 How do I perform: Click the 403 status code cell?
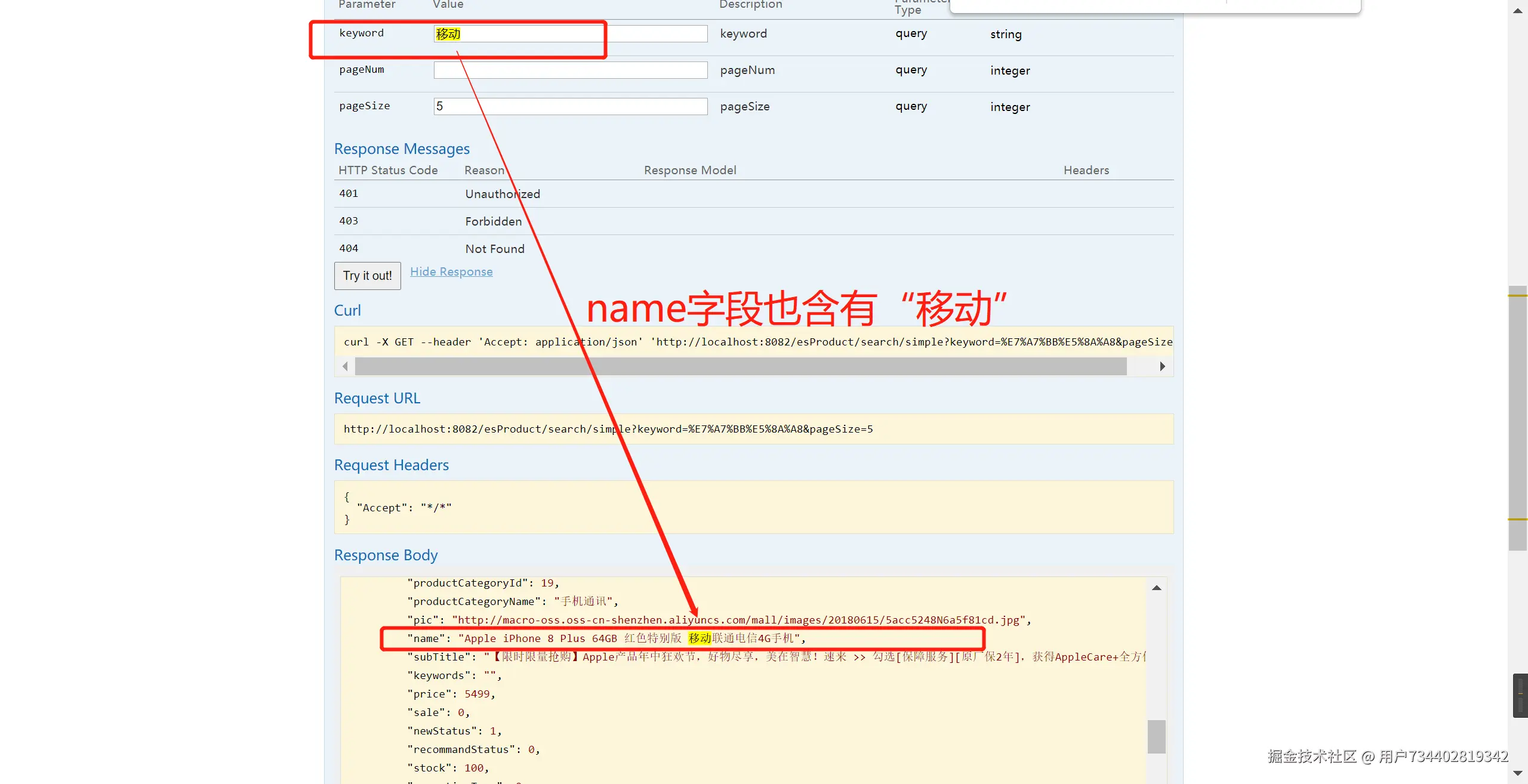pos(349,221)
